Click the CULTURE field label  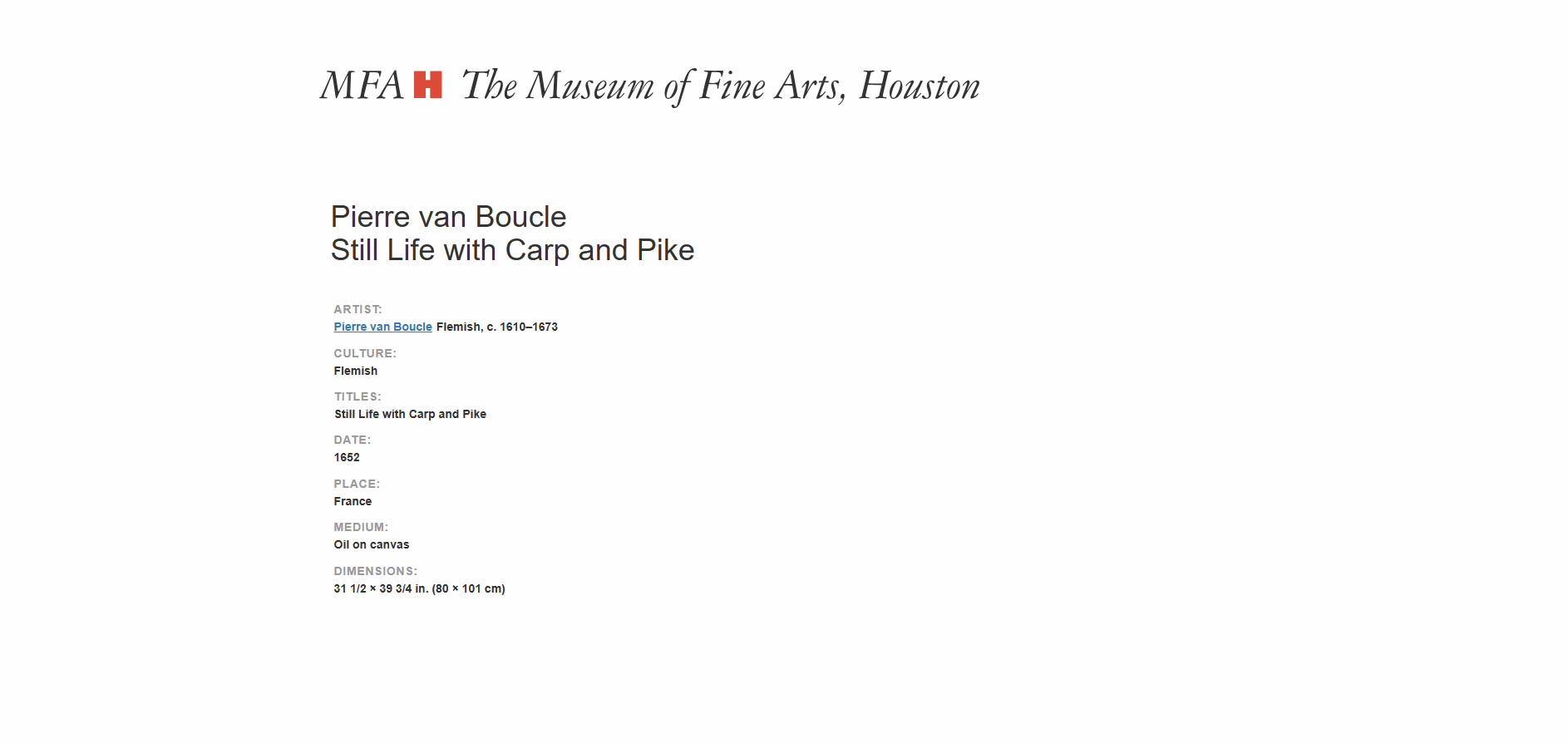point(365,353)
